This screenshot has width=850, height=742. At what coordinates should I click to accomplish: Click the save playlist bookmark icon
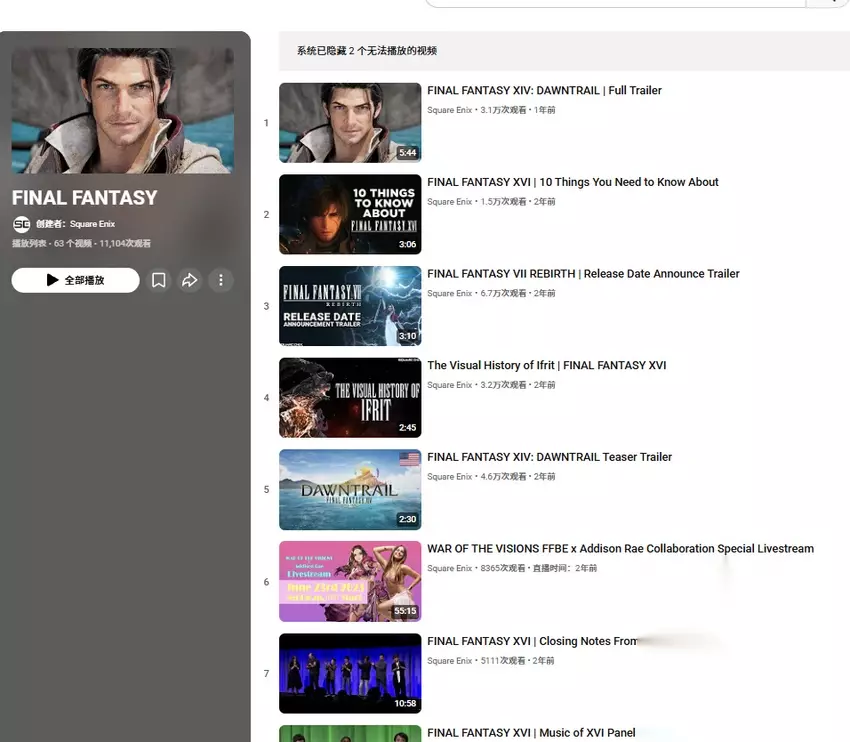(158, 281)
